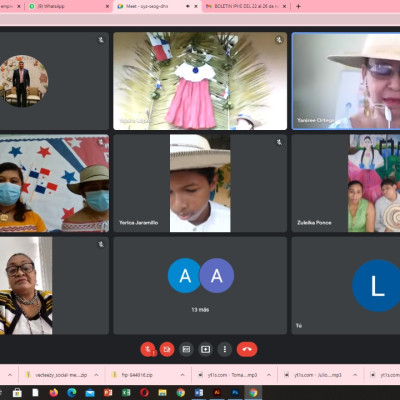Click the present screen icon

pos(205,349)
